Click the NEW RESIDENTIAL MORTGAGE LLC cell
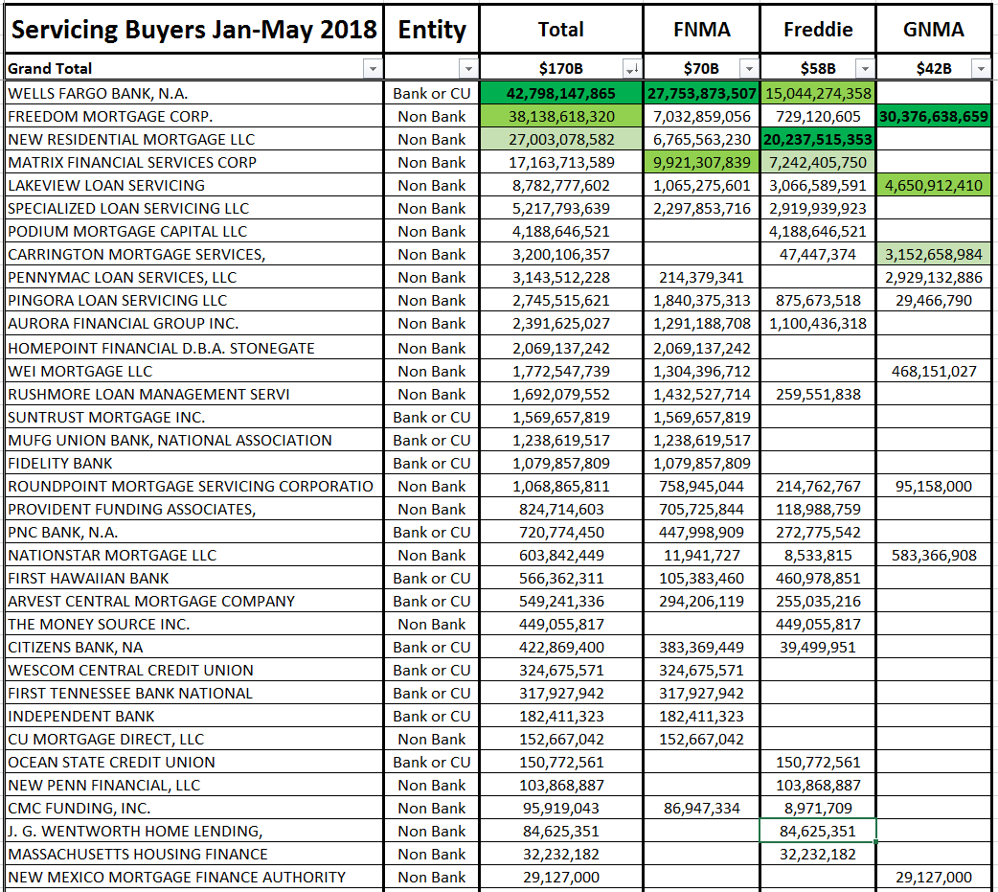This screenshot has width=998, height=892. (194, 139)
